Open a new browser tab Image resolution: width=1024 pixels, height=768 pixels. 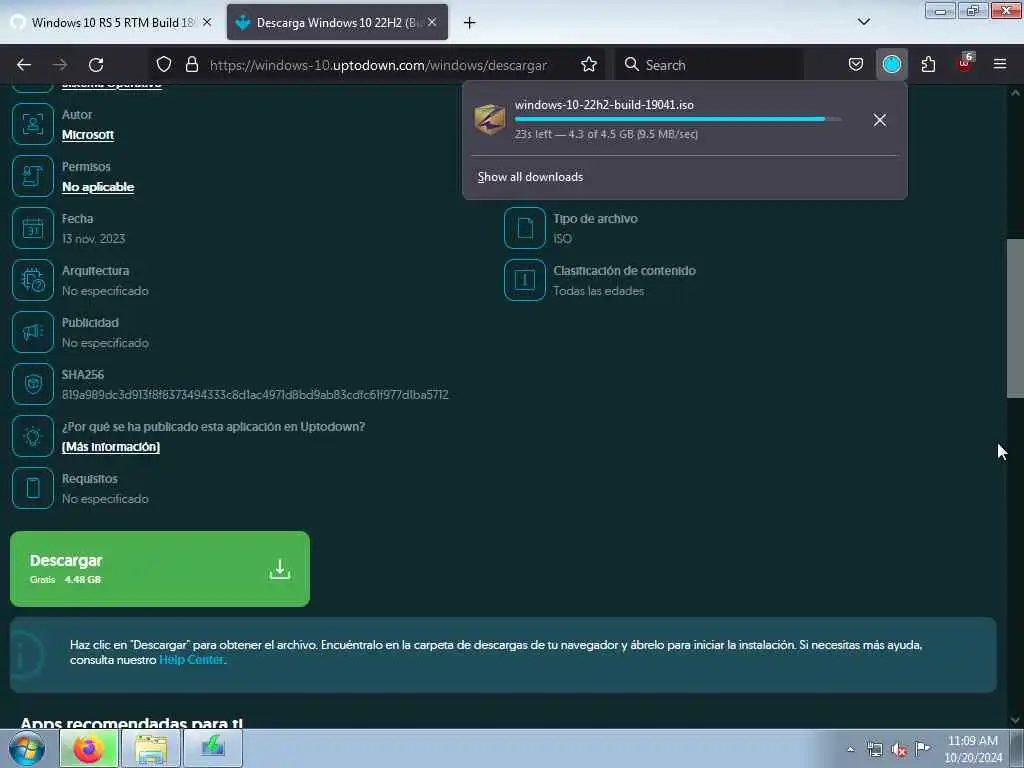(x=470, y=23)
